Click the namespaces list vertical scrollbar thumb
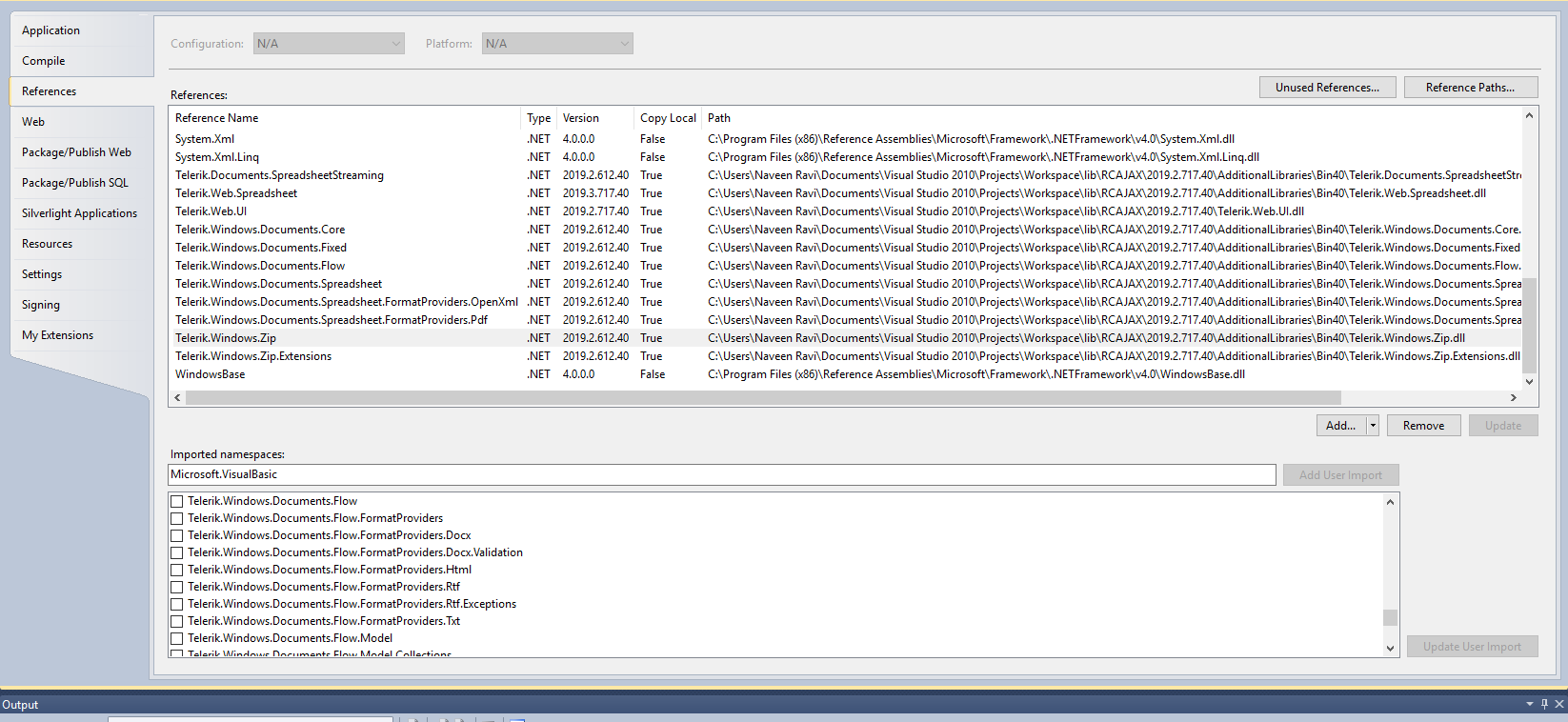1568x722 pixels. point(1391,617)
